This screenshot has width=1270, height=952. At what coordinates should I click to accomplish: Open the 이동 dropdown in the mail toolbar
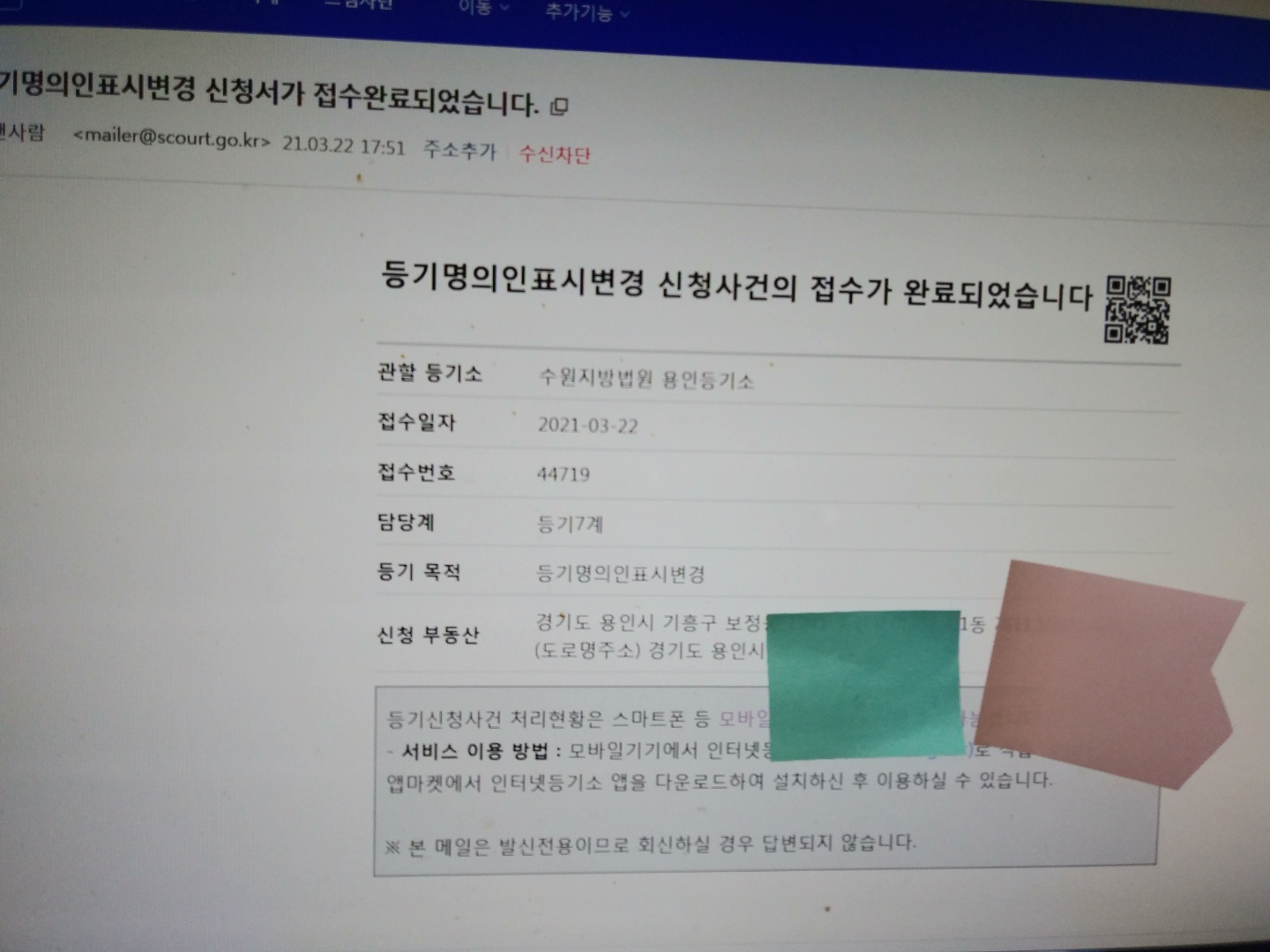click(483, 7)
